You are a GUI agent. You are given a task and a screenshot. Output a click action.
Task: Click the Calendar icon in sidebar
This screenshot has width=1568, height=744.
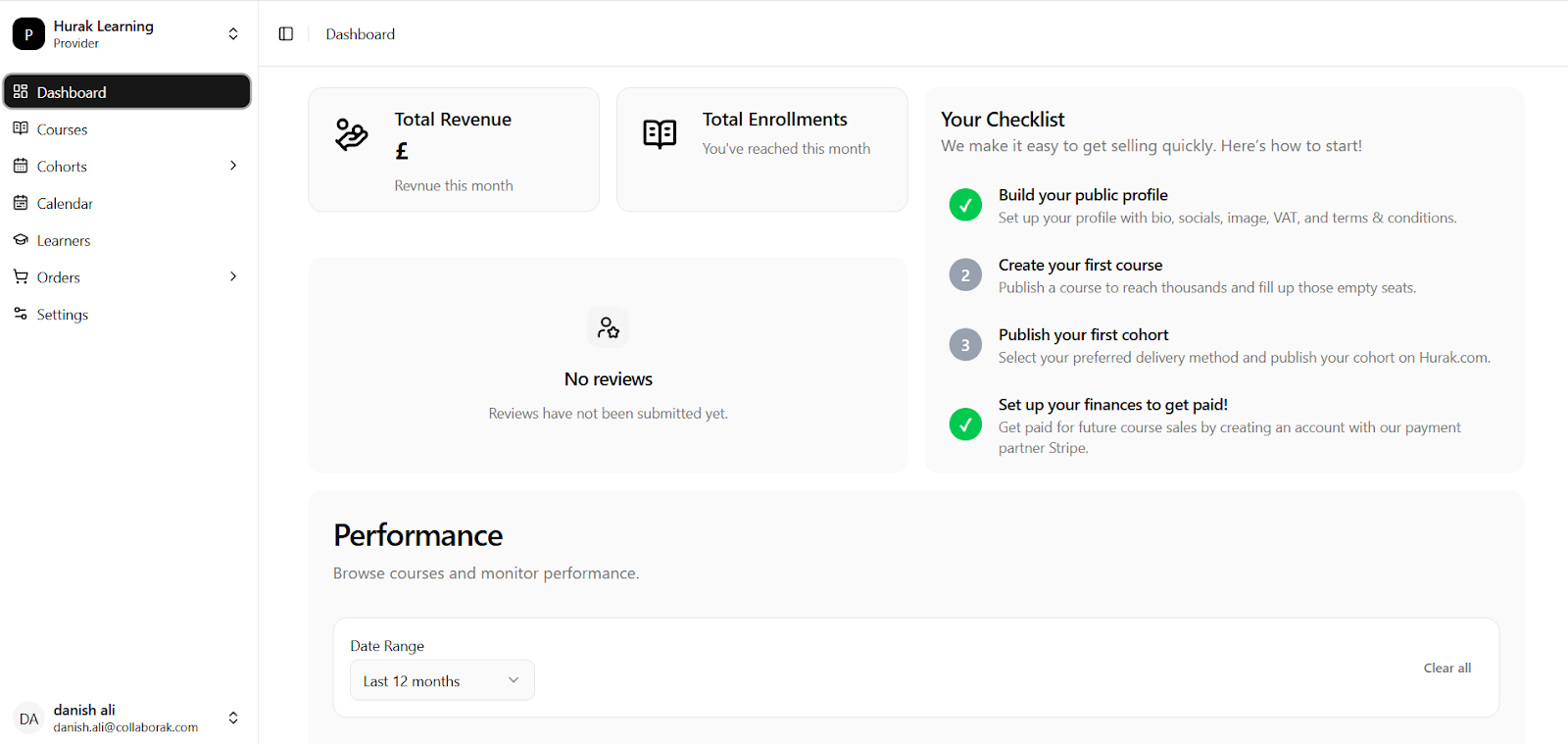tap(21, 203)
